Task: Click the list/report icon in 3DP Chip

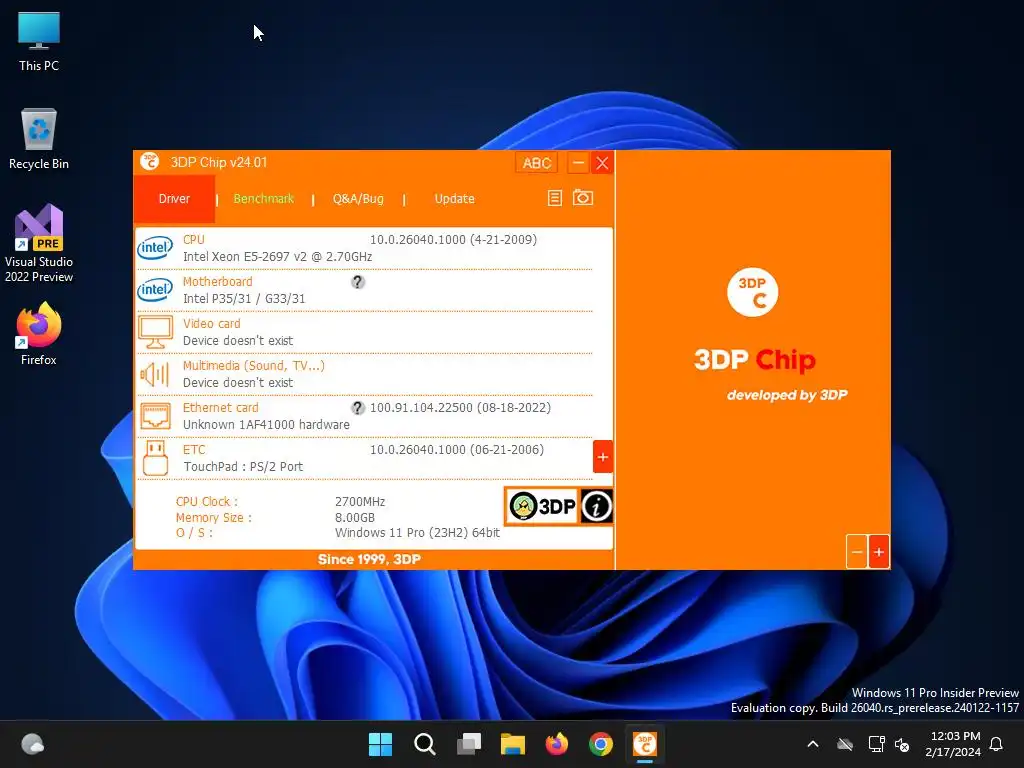Action: 554,198
